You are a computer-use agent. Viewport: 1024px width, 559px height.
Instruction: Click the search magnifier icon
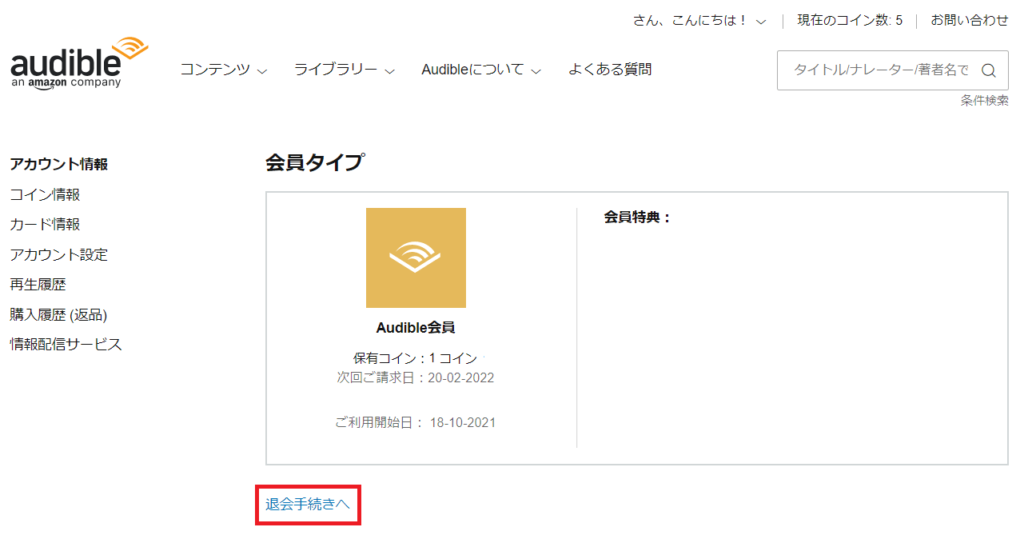pos(988,70)
